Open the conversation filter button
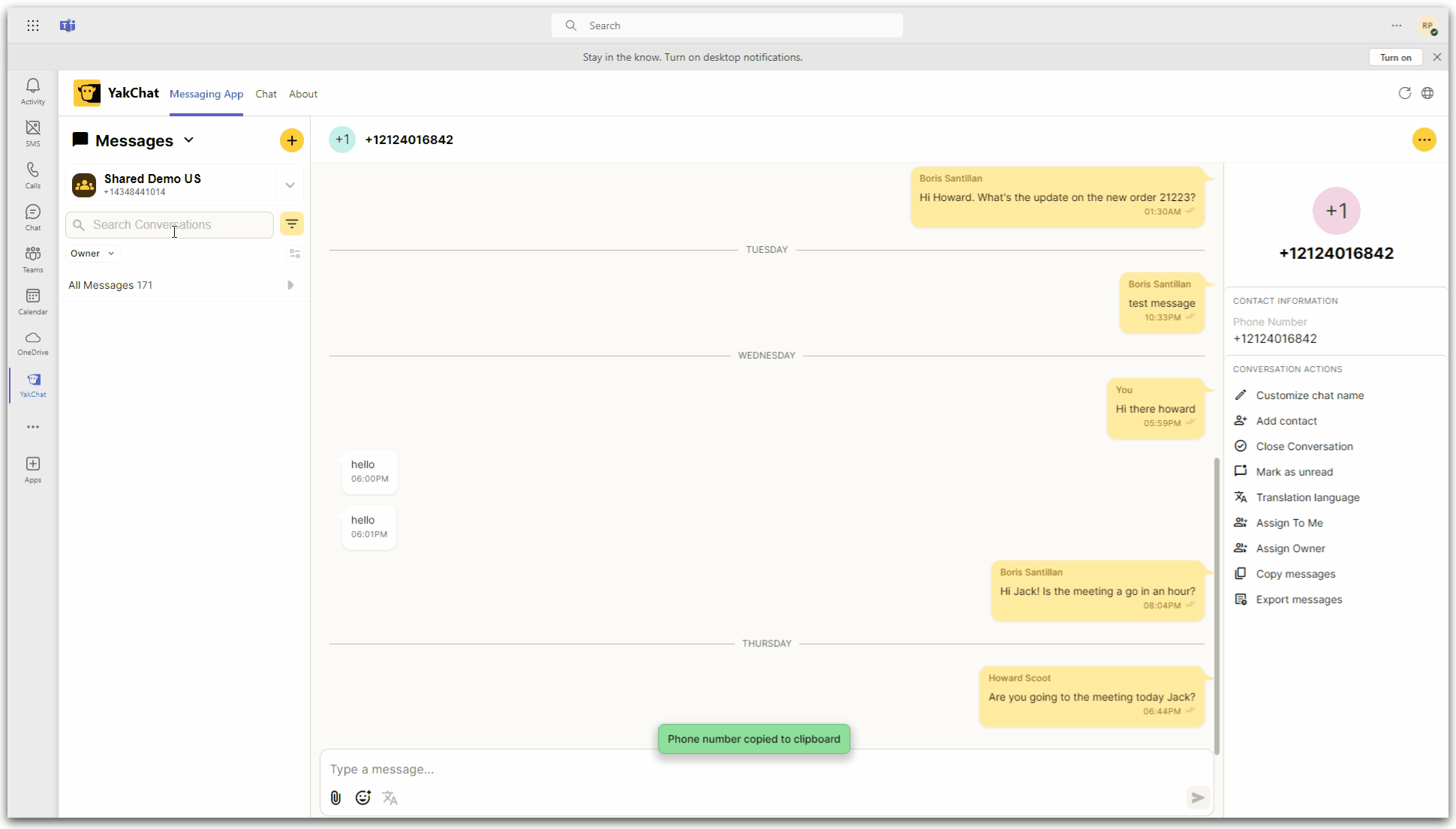The width and height of the screenshot is (1456, 829). point(292,224)
